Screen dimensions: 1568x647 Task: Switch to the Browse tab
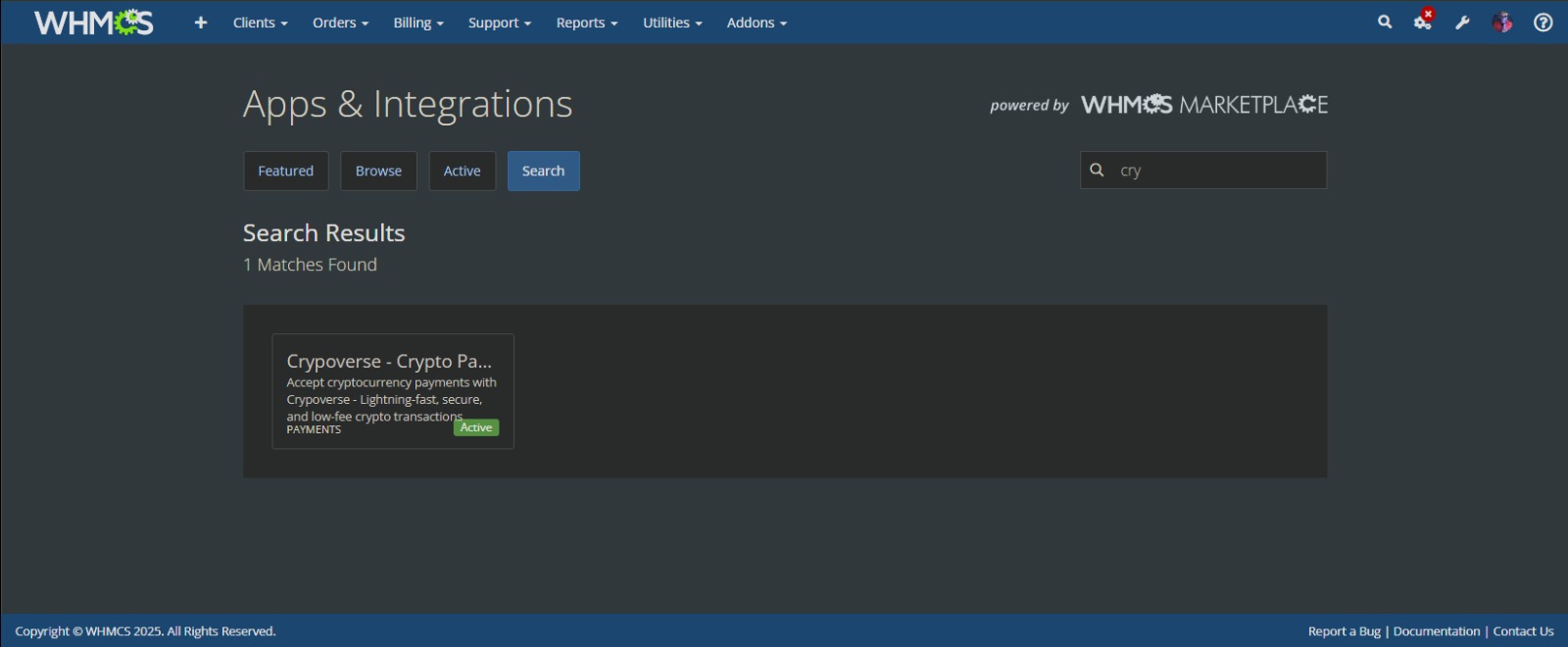pos(378,171)
